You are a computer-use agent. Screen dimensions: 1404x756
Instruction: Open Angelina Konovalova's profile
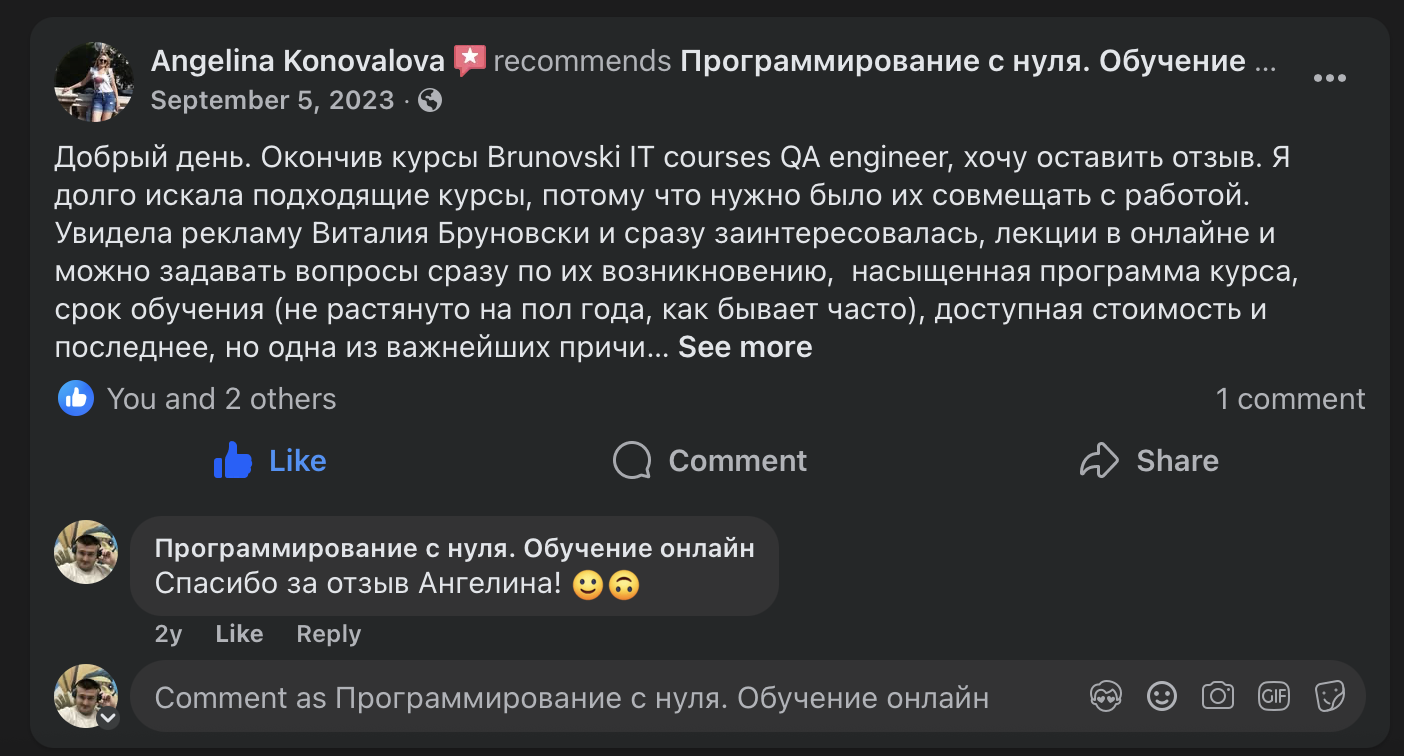(296, 60)
